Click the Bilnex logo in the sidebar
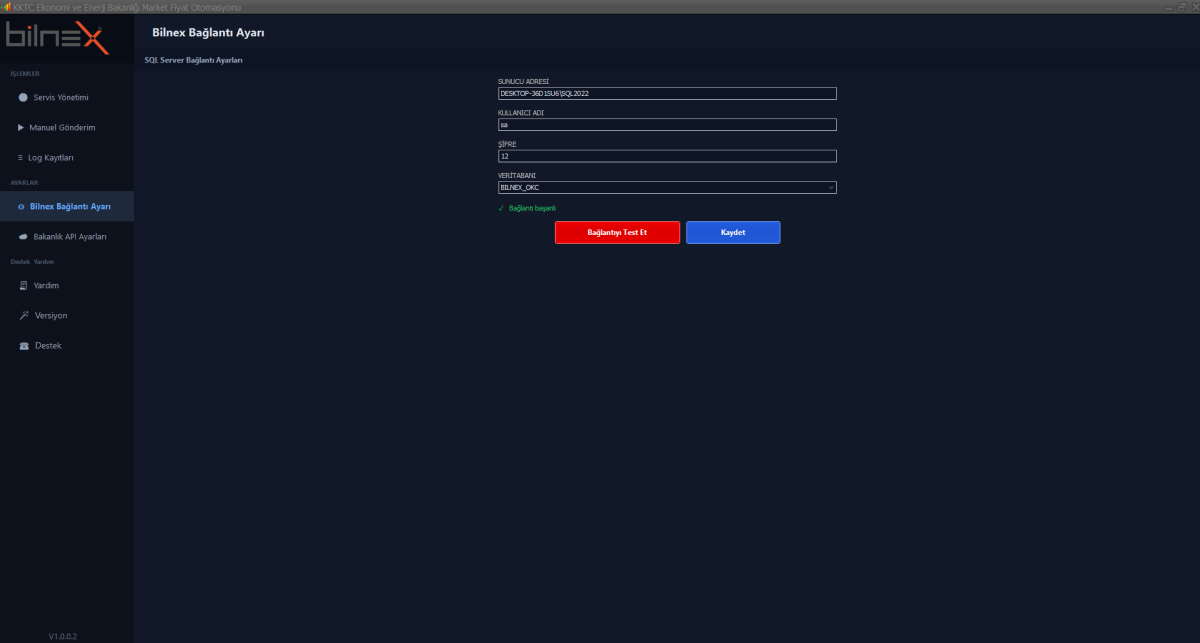This screenshot has height=643, width=1200. pos(57,38)
